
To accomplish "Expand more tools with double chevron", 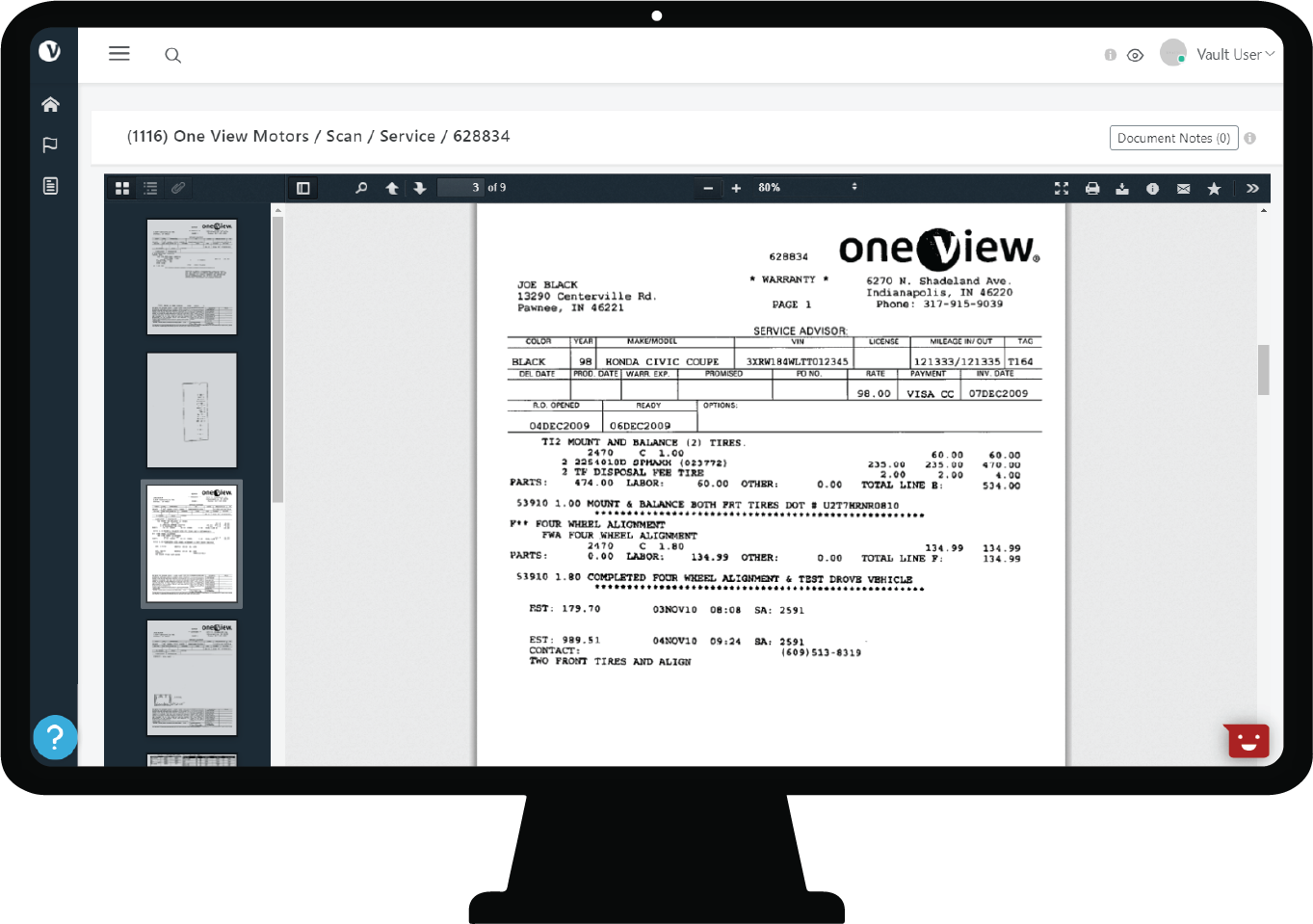I will coord(1252,188).
